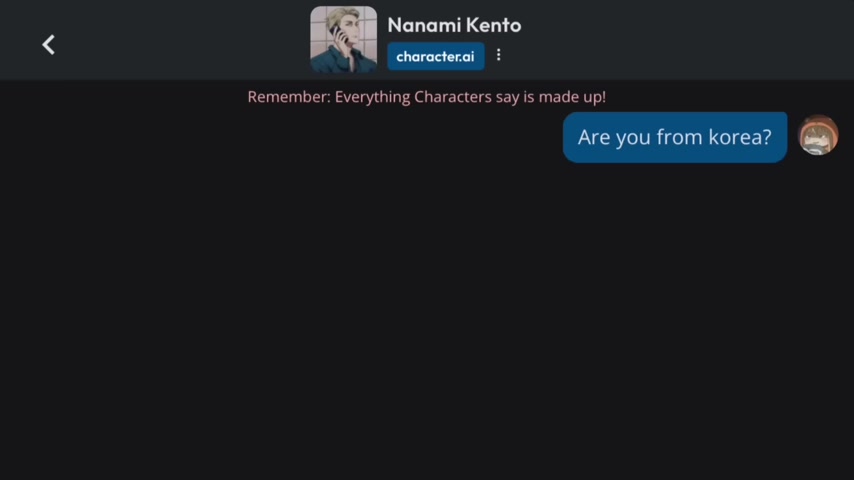This screenshot has width=854, height=480.
Task: Click the sender's round profile icon
Action: (x=818, y=135)
